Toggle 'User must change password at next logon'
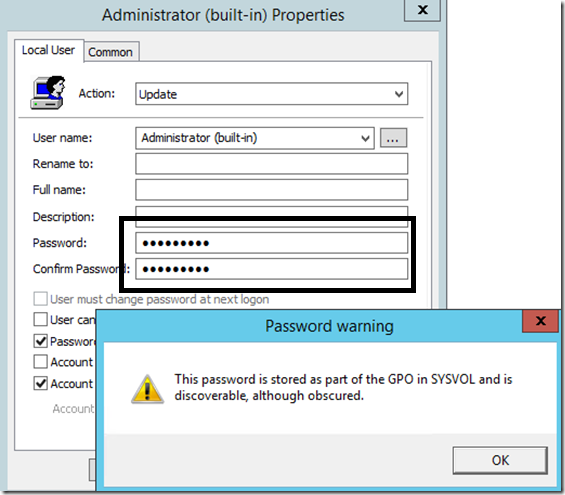Screen dimensions: 565x495 [x=40, y=299]
